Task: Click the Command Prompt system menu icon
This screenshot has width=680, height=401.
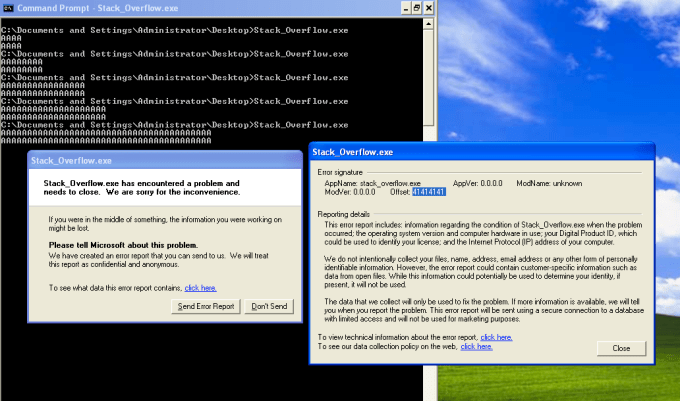Action: pos(8,10)
